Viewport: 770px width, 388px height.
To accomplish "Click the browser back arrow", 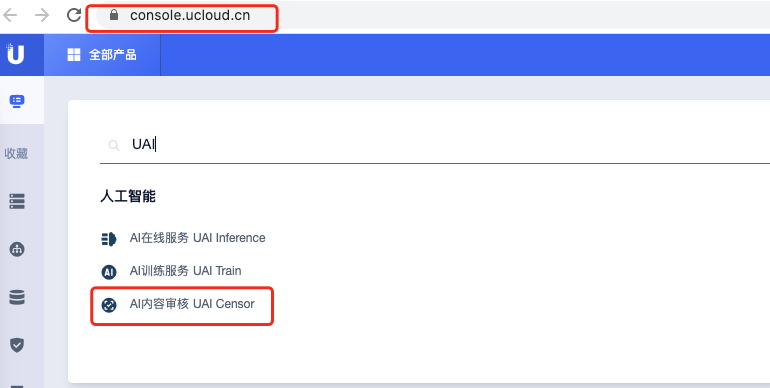I will point(10,15).
